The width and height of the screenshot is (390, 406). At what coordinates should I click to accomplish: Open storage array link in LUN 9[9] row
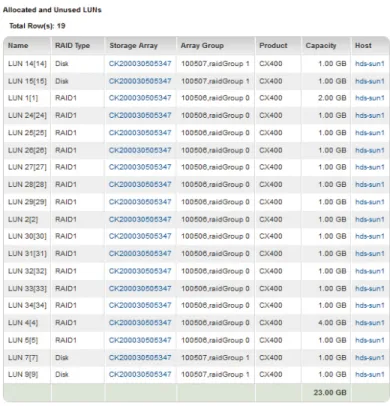(x=140, y=374)
